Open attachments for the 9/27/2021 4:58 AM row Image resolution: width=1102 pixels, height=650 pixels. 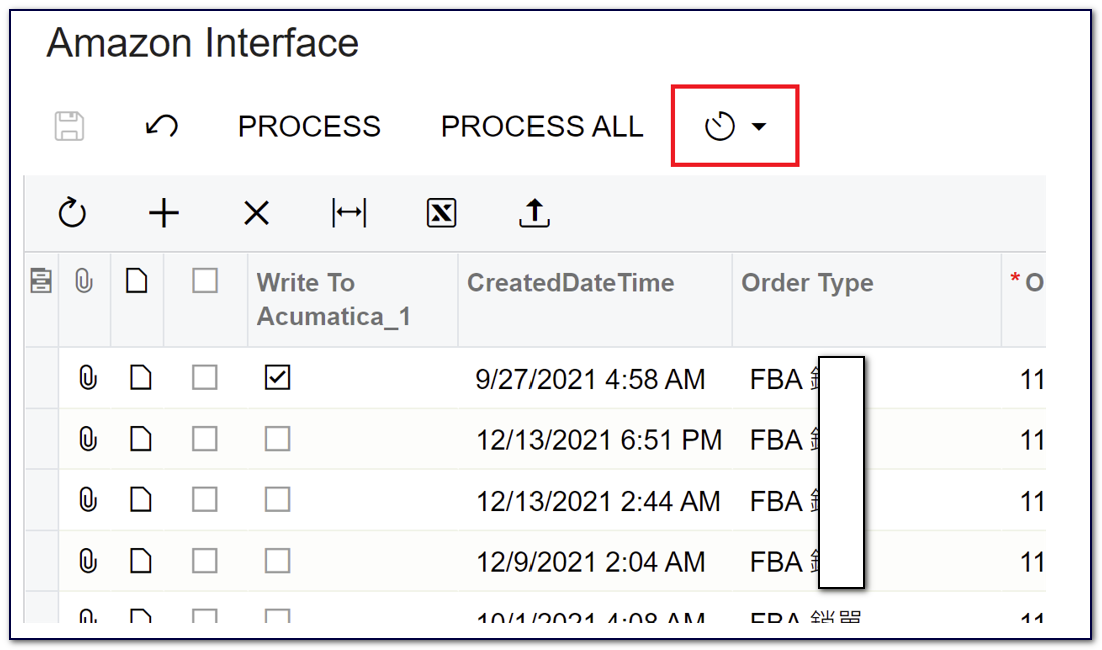[x=87, y=378]
